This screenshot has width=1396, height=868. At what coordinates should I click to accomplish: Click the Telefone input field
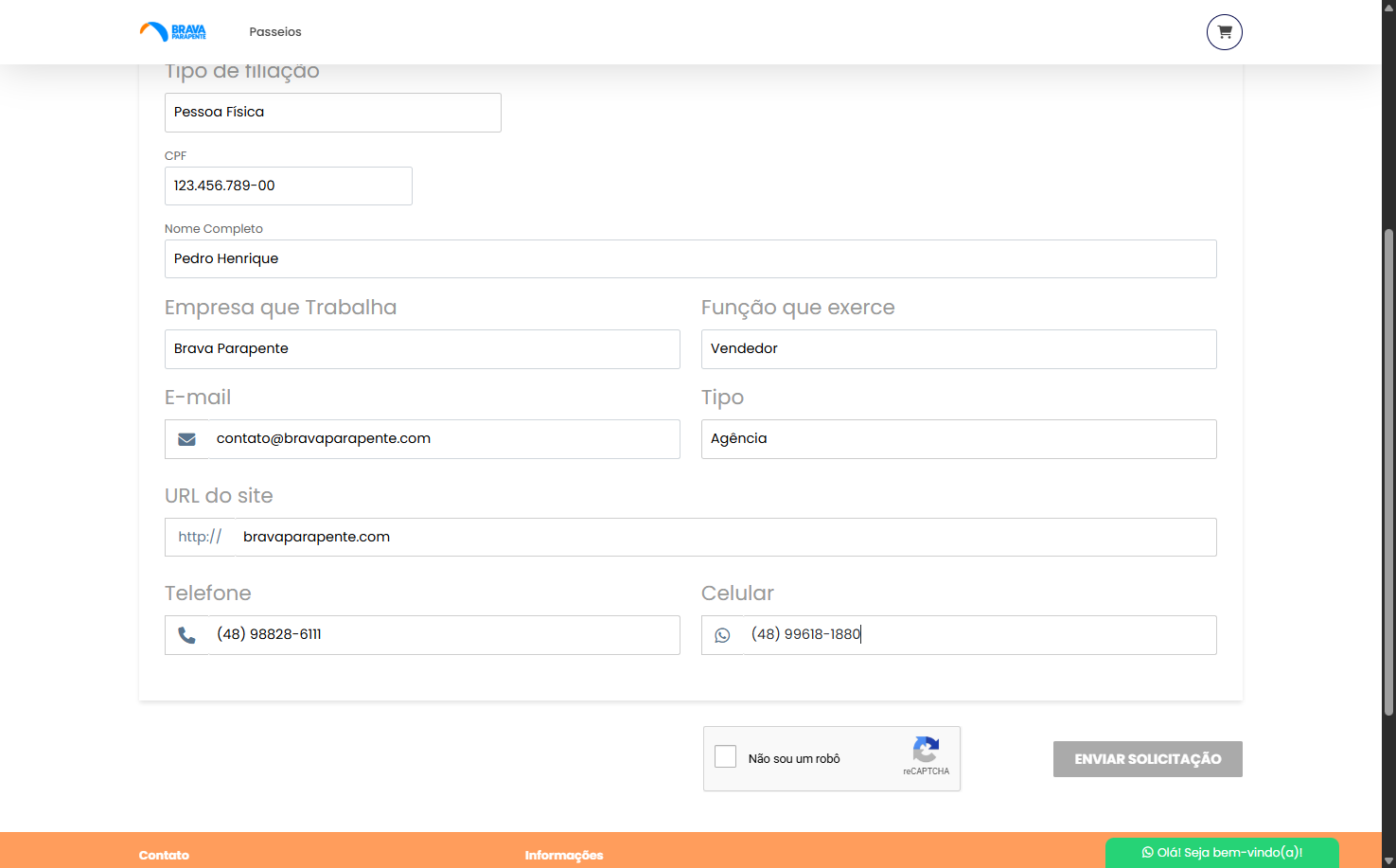click(x=443, y=635)
